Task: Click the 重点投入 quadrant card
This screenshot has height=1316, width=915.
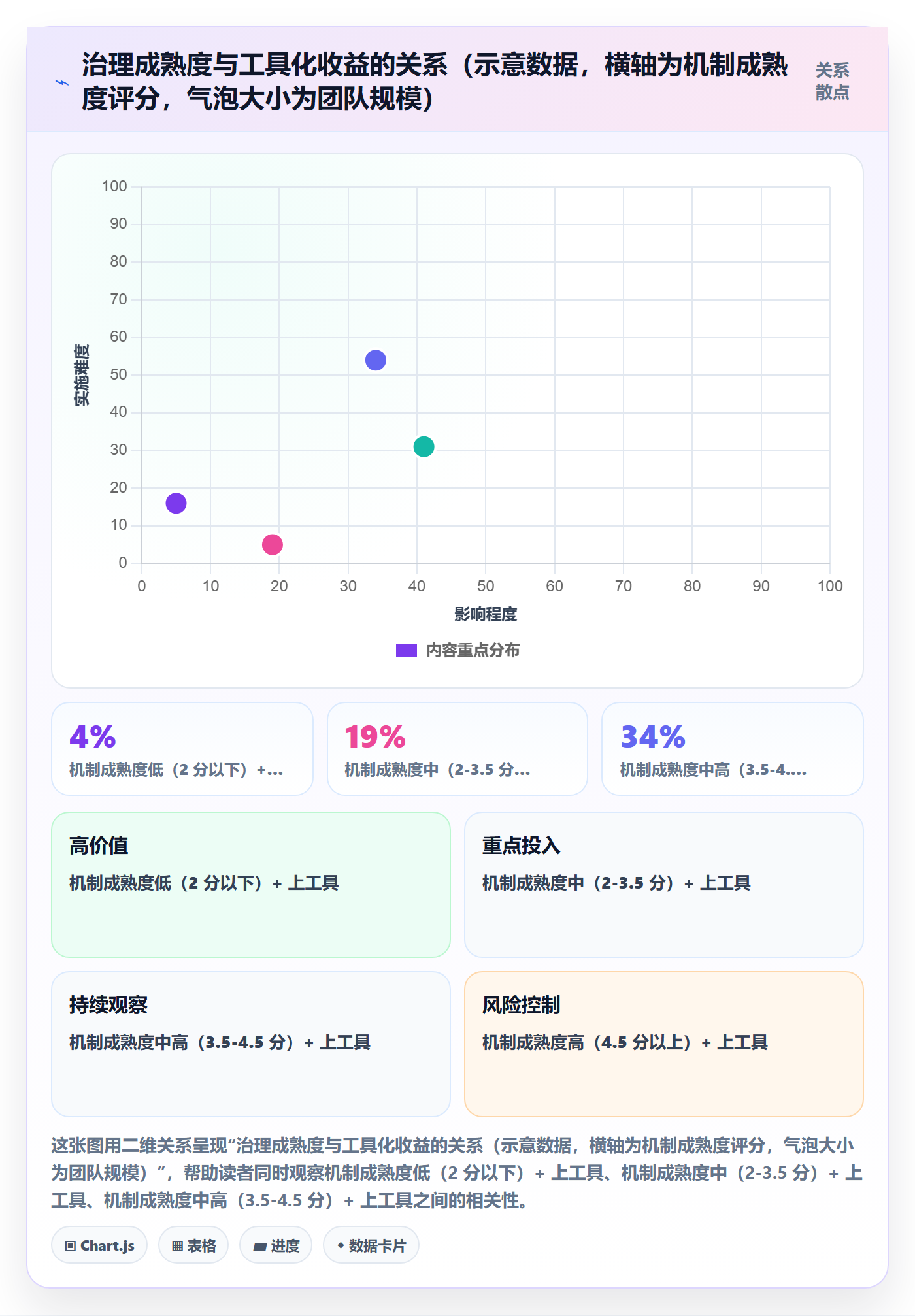Action: pos(664,885)
